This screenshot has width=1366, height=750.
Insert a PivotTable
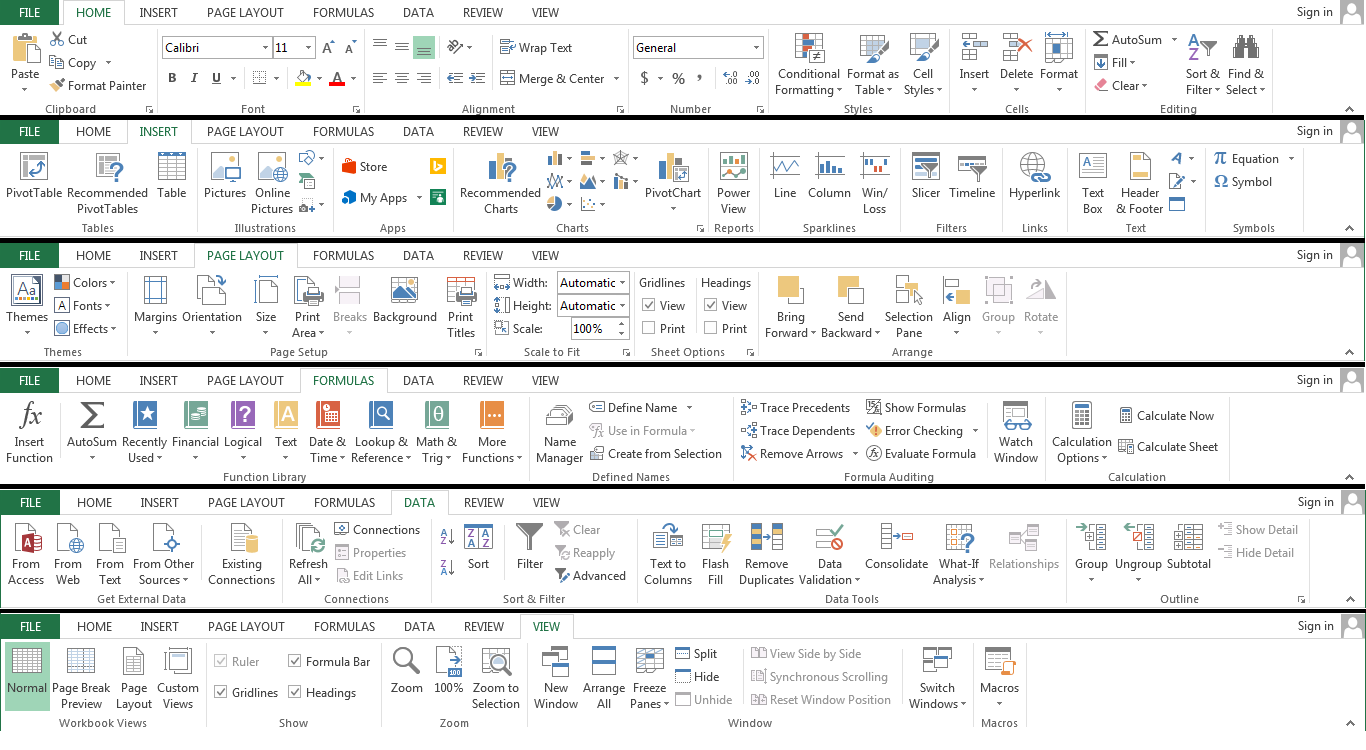(x=34, y=176)
